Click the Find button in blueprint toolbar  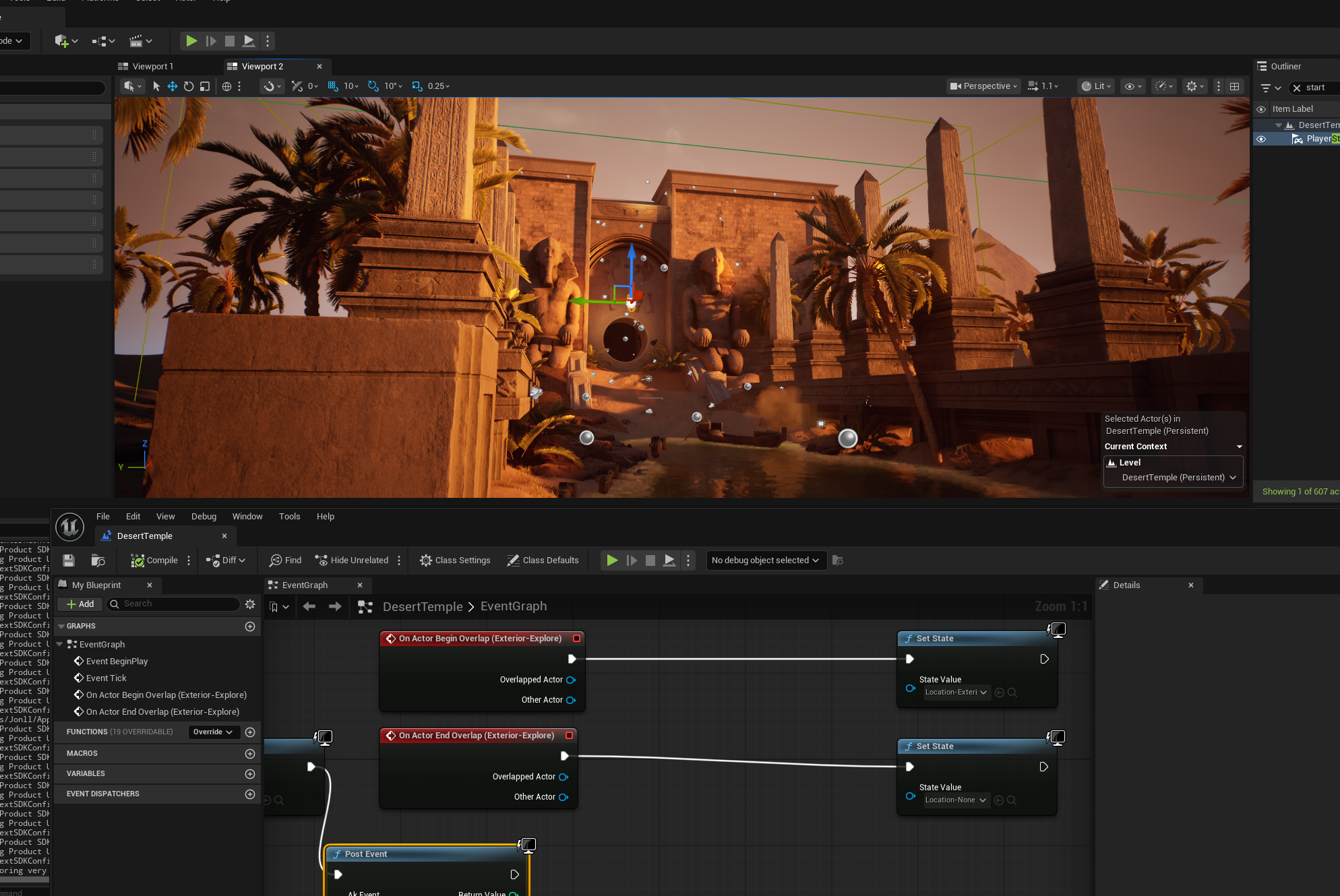point(286,561)
